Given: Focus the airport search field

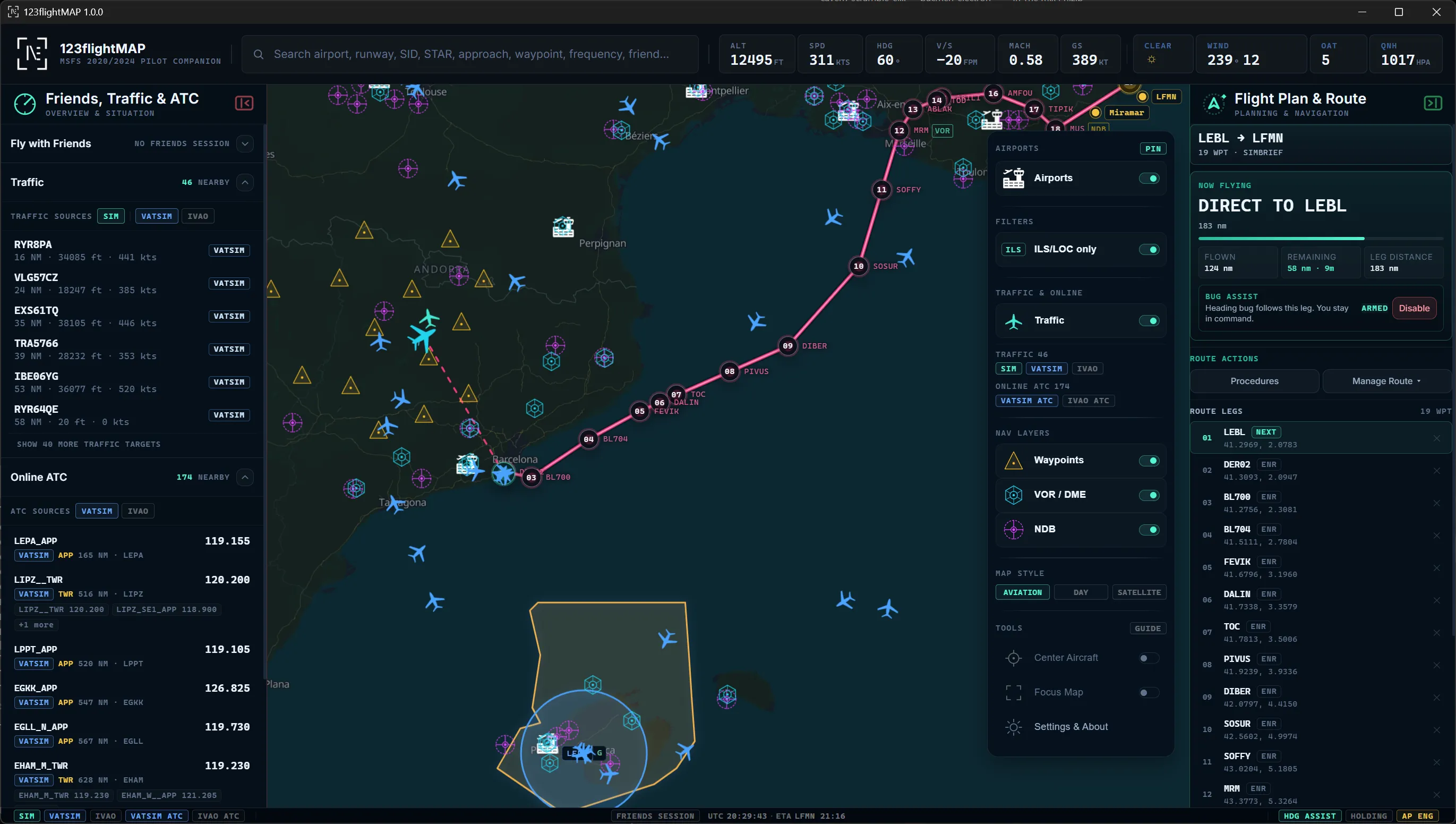Looking at the screenshot, I should click(x=470, y=54).
